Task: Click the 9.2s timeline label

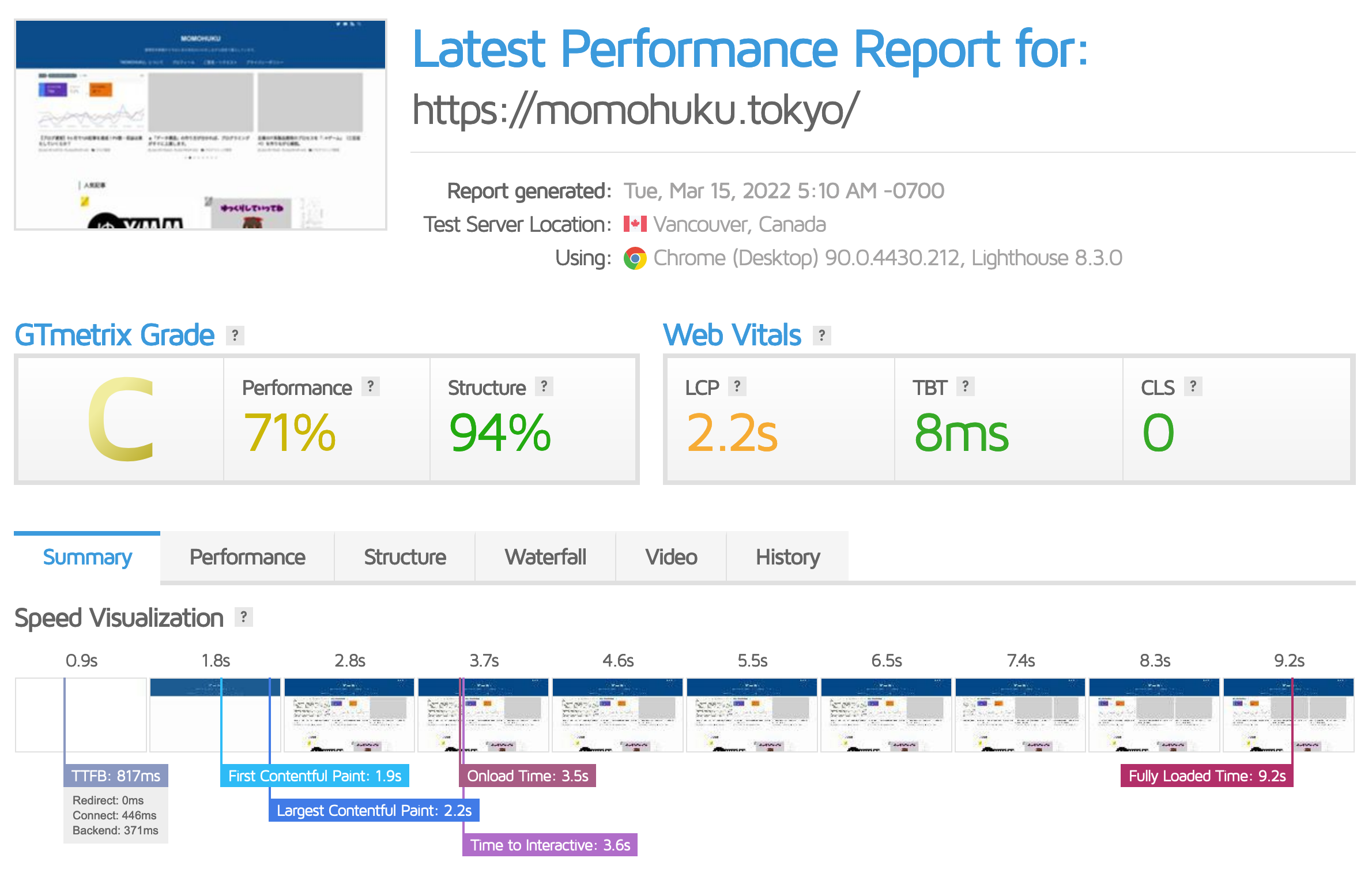Action: [x=1289, y=660]
